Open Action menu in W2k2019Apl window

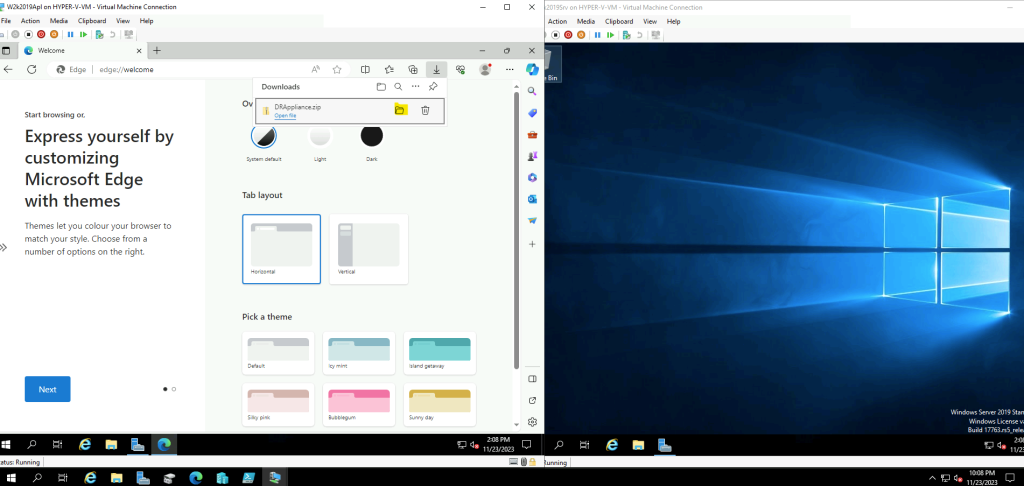coord(30,21)
